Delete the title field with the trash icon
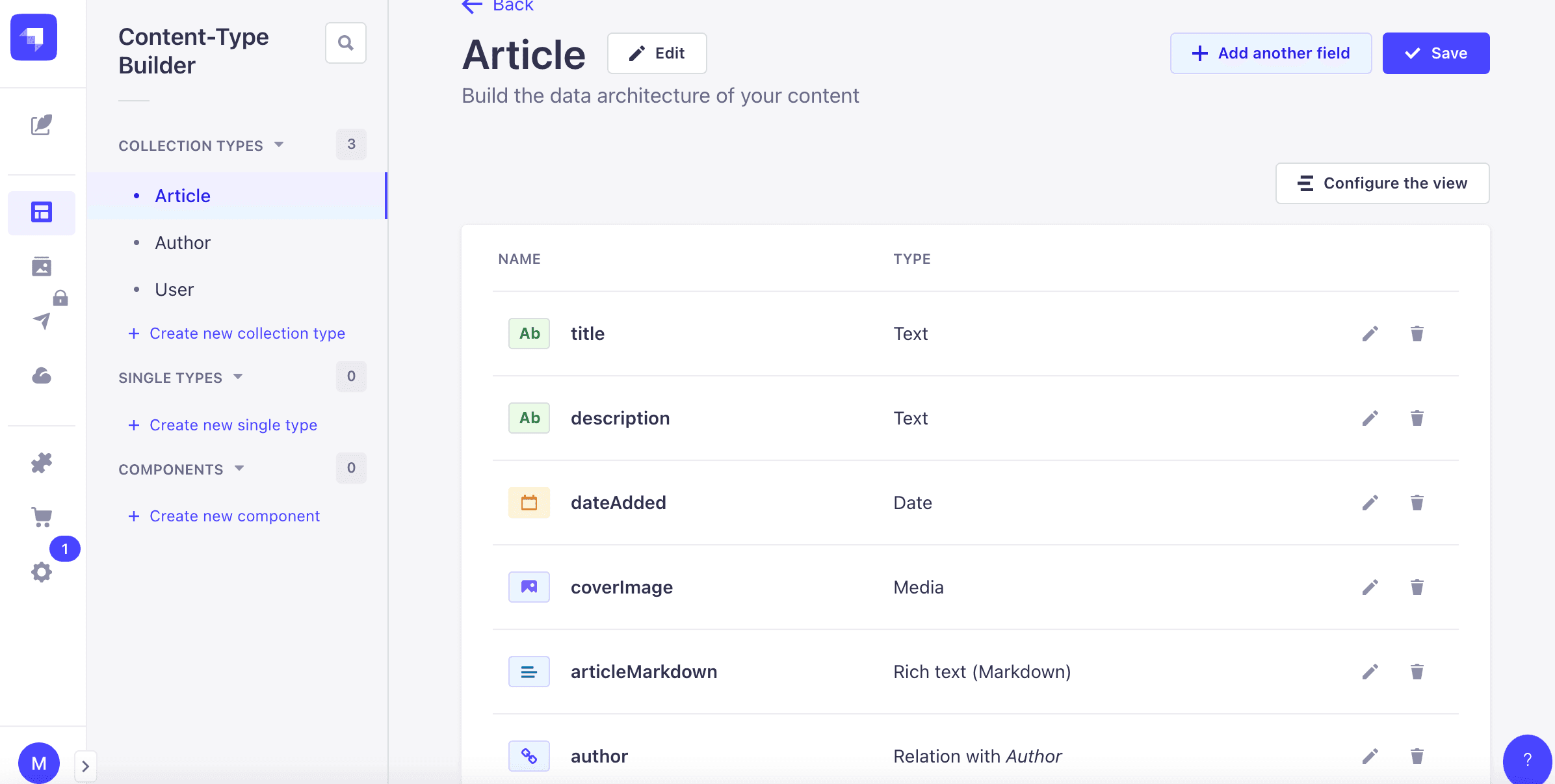Viewport: 1555px width, 784px height. pos(1417,333)
